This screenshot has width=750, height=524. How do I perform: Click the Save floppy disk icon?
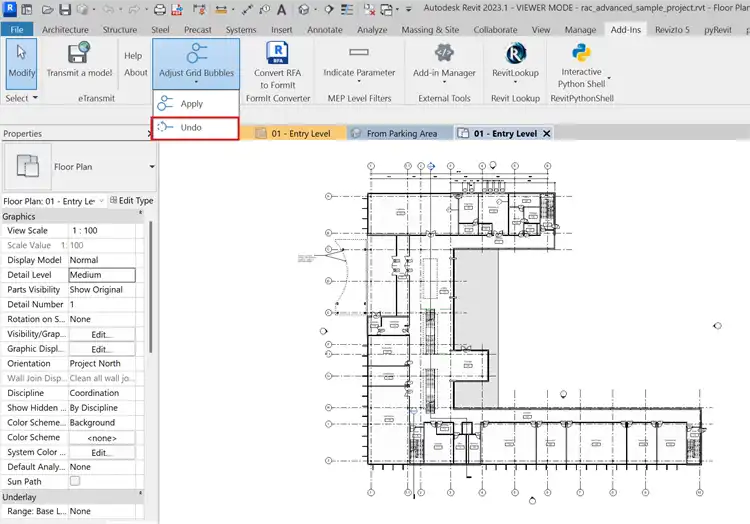click(65, 9)
